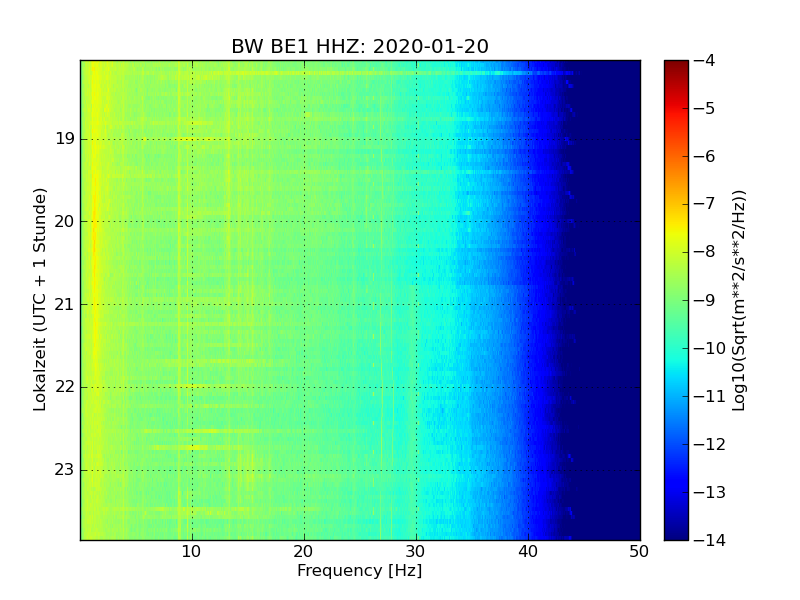Image resolution: width=800 pixels, height=600 pixels.
Task: Click the plot title BW BE1 HHZ: 2020-01-20
Action: click(x=360, y=46)
